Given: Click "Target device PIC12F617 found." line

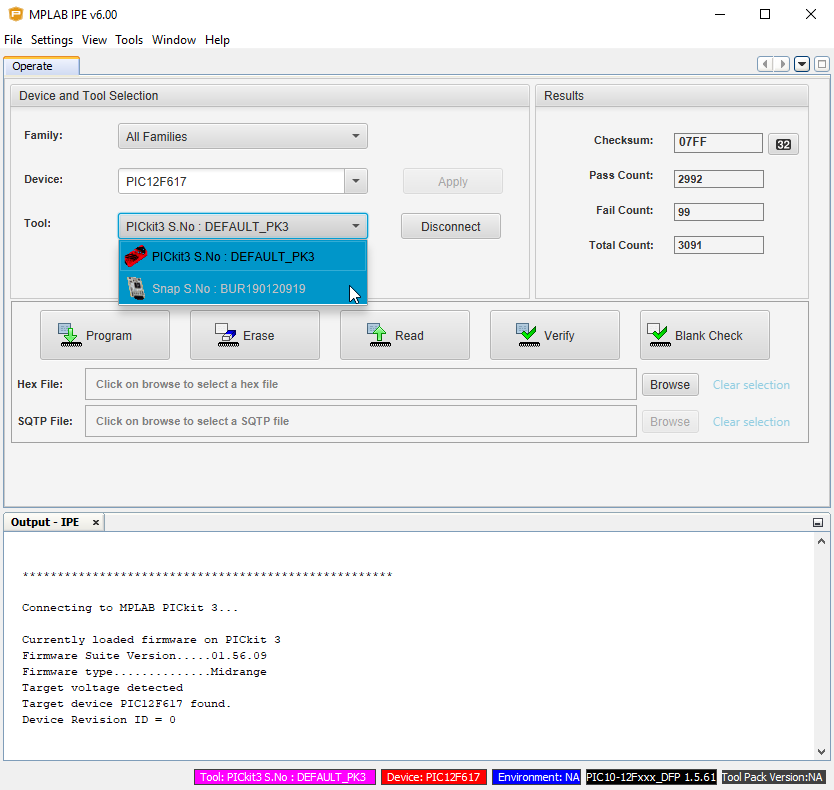Looking at the screenshot, I should click(127, 704).
